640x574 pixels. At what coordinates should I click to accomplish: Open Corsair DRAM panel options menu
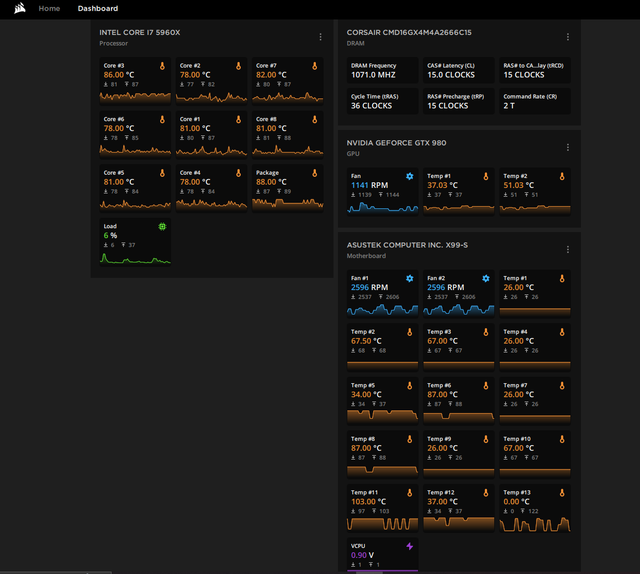[x=568, y=37]
